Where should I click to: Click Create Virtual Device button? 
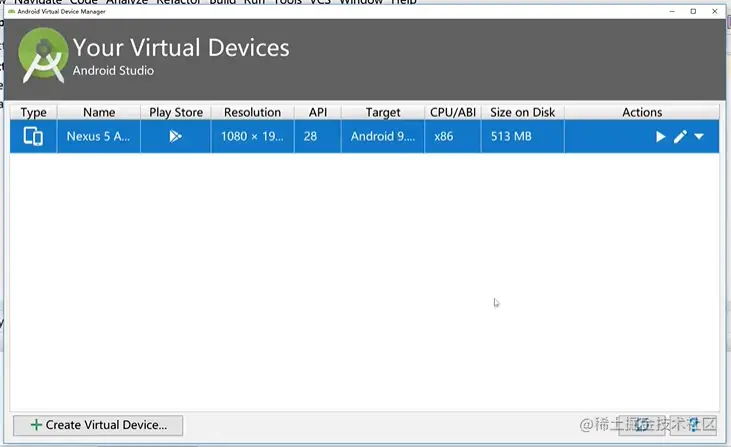coord(98,425)
